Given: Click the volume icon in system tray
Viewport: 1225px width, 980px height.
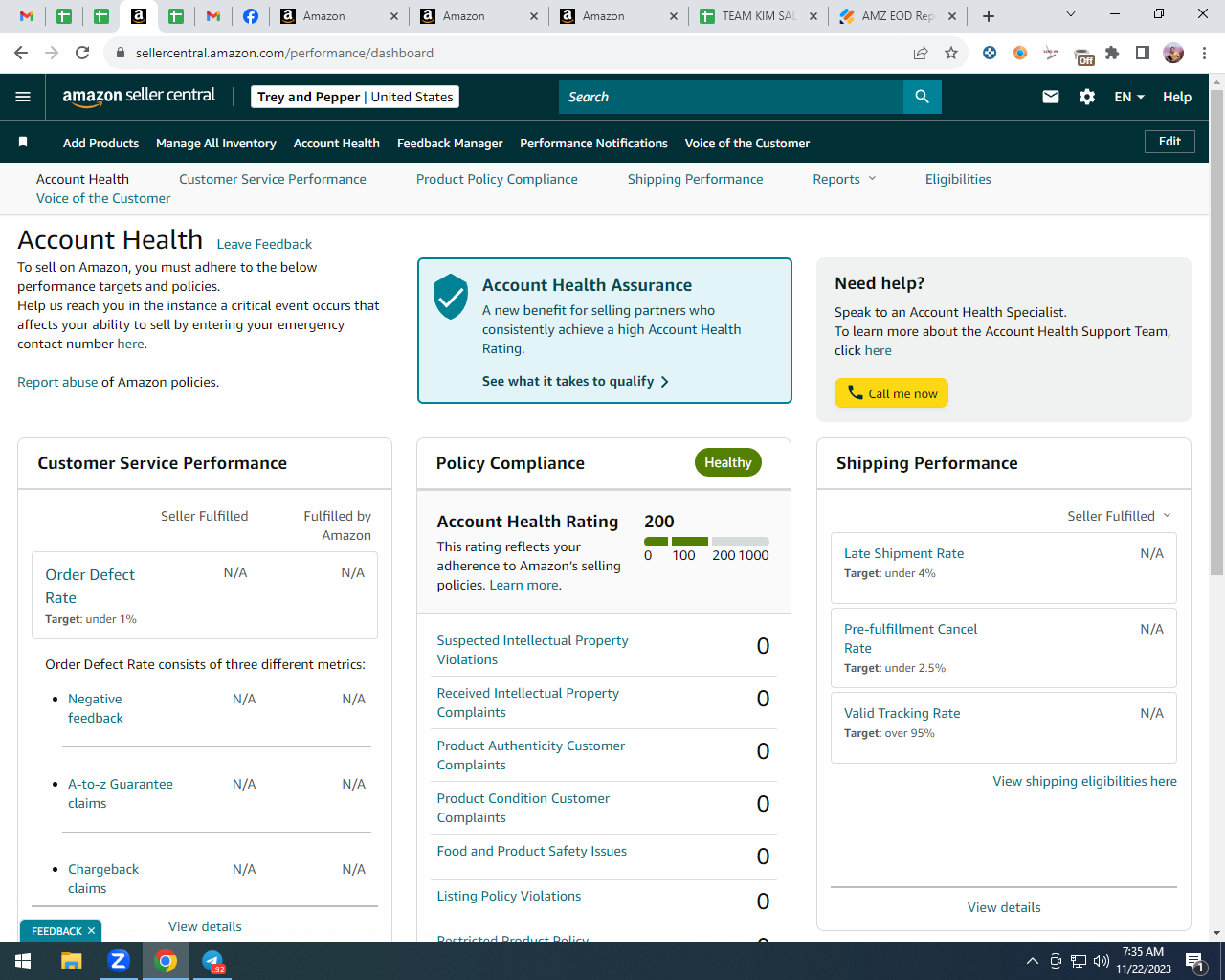Looking at the screenshot, I should (1102, 961).
